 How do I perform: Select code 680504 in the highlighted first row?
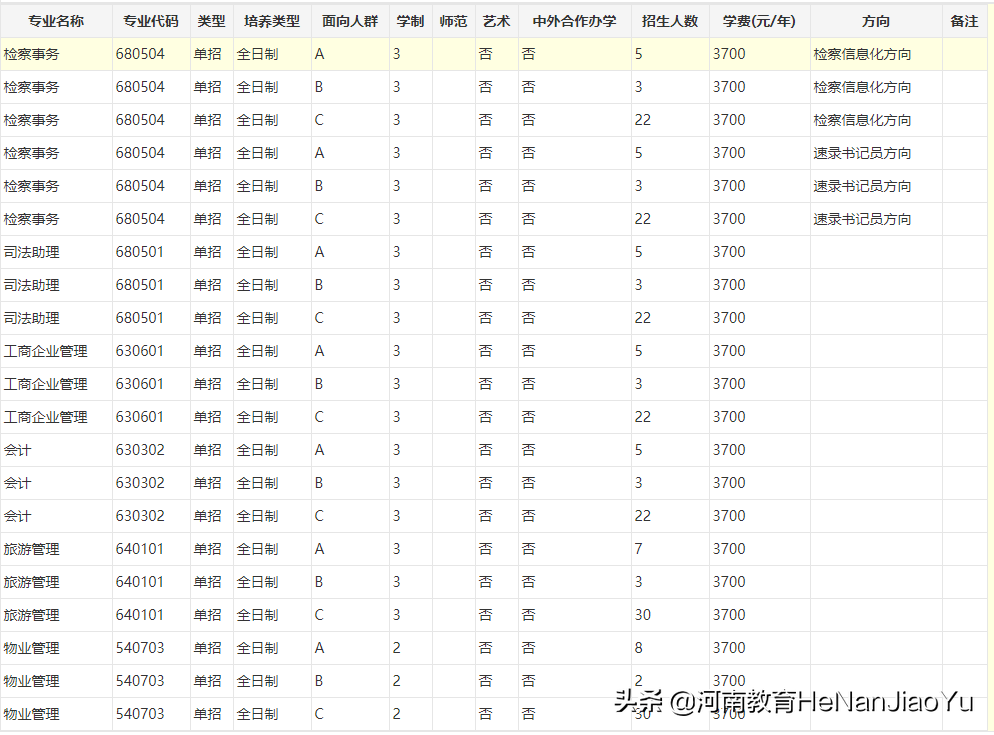tap(140, 55)
